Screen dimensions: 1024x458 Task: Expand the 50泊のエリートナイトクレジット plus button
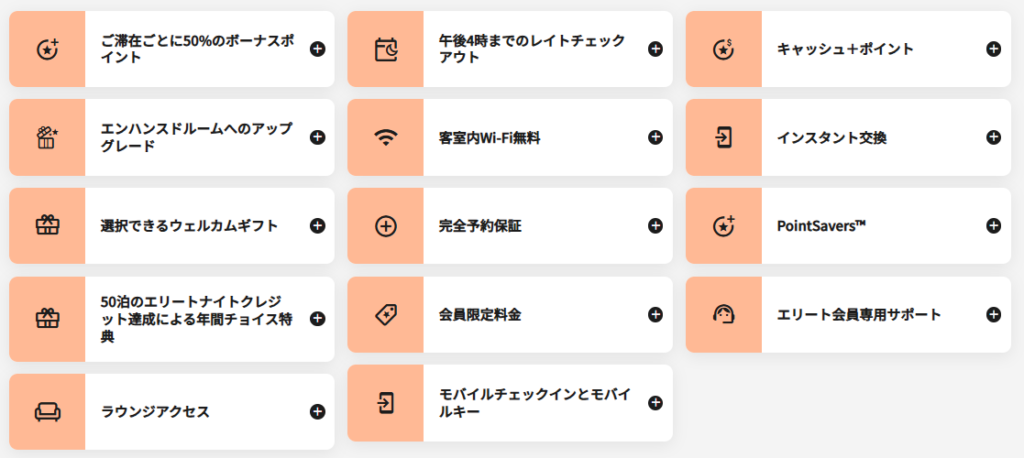click(317, 319)
